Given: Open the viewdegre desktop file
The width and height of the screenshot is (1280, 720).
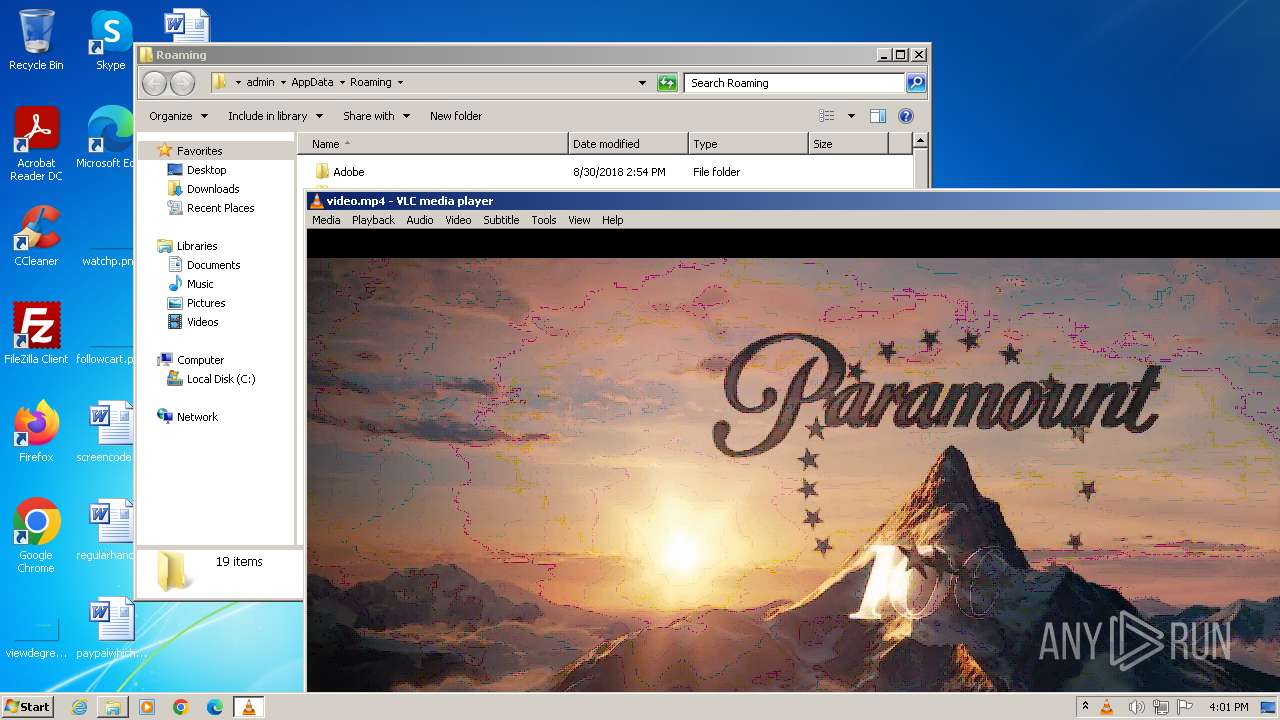Looking at the screenshot, I should pos(36,638).
